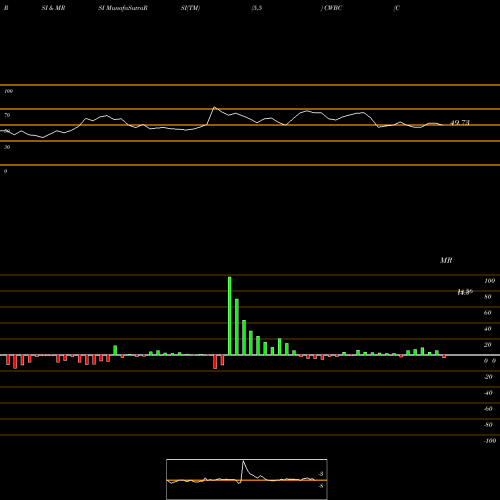Click the -40 label on MR axis
Image resolution: width=500 pixels, height=500 pixels.
(x=488, y=393)
